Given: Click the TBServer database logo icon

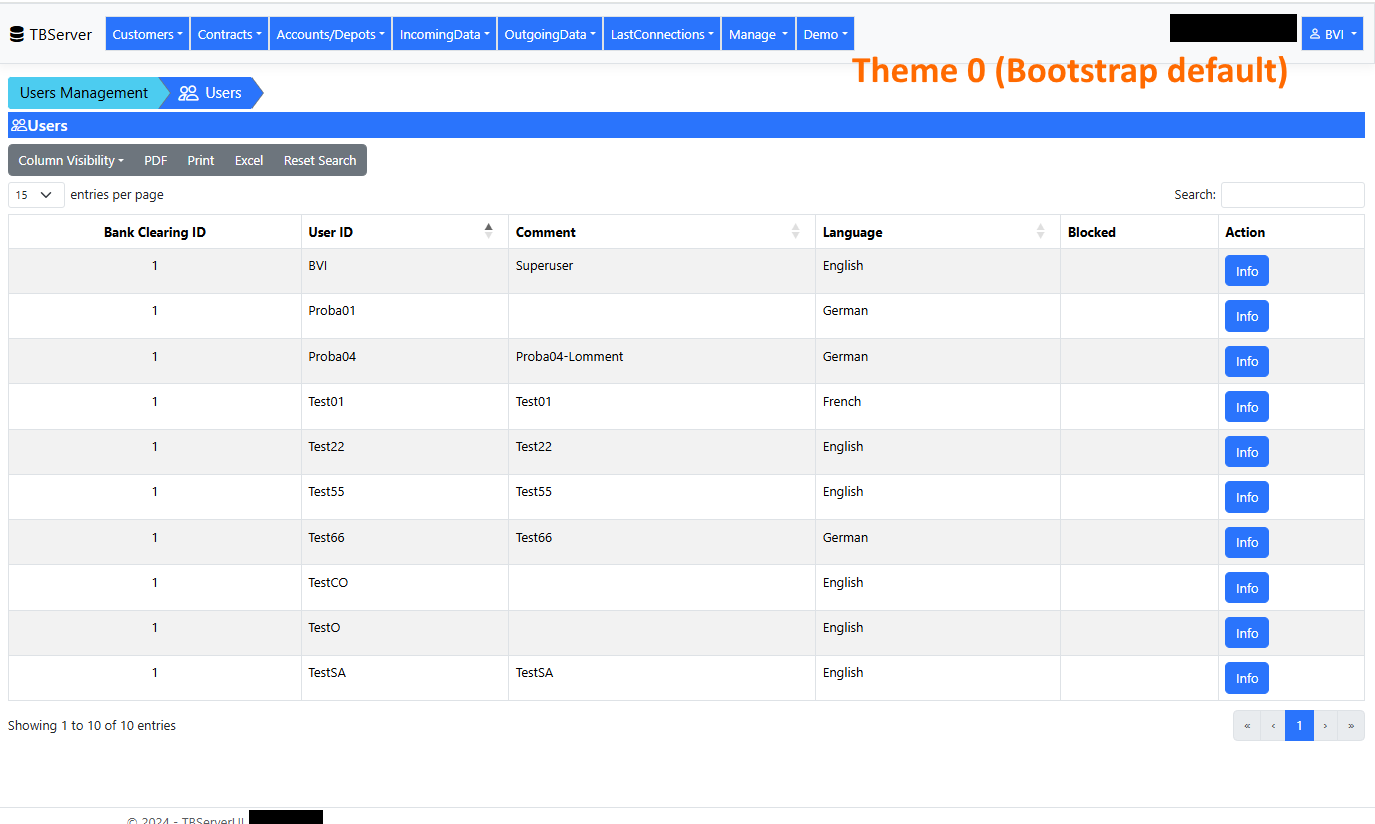Looking at the screenshot, I should coord(16,35).
